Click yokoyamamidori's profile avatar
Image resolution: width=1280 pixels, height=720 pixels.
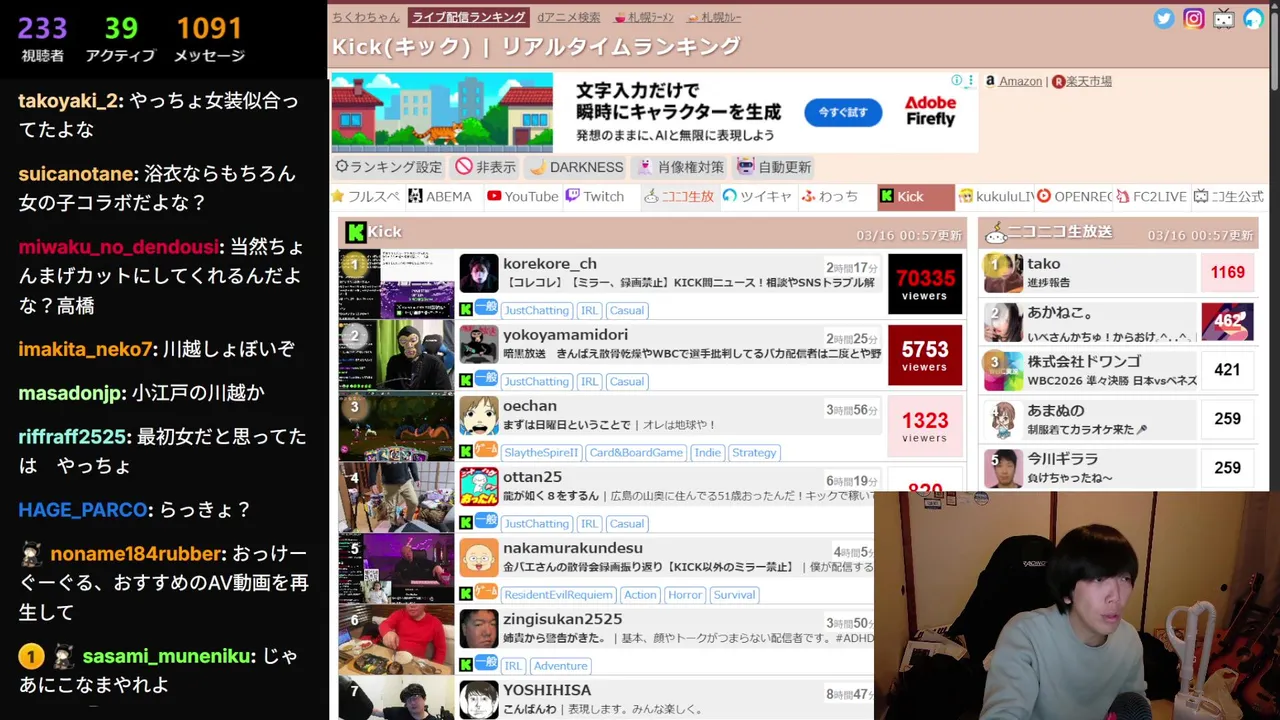[x=479, y=345]
